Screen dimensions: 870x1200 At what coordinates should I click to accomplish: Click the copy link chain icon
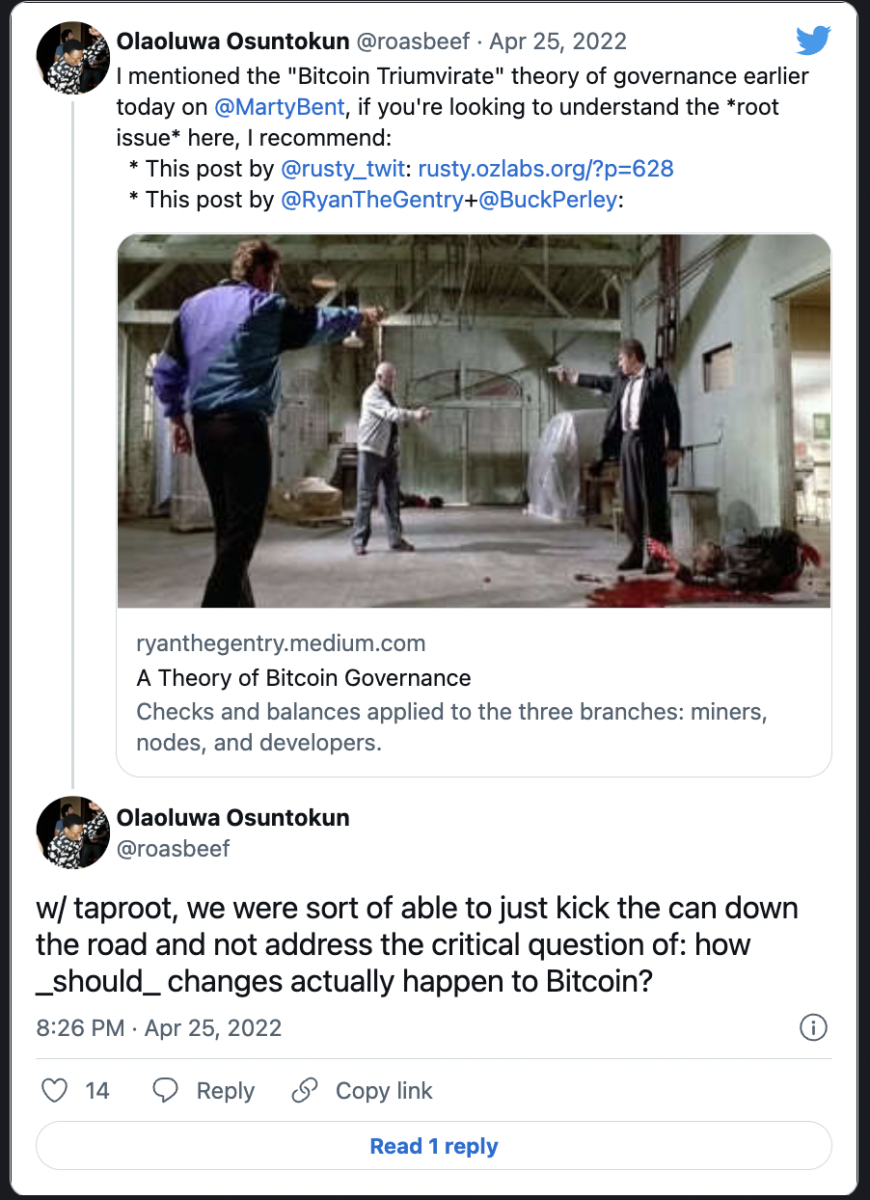click(x=304, y=1090)
